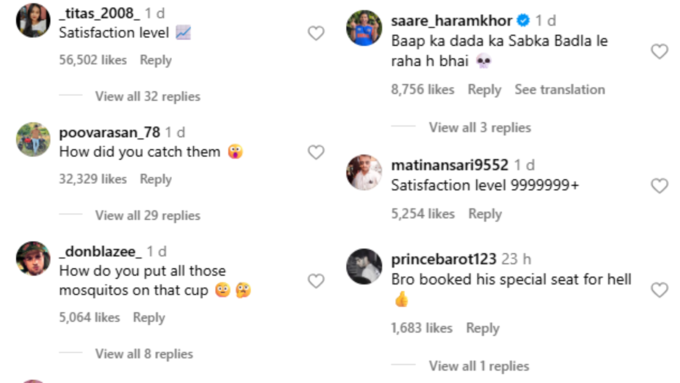Open _donblazee_ profile avatar
This screenshot has height=383, width=680.
(x=33, y=259)
